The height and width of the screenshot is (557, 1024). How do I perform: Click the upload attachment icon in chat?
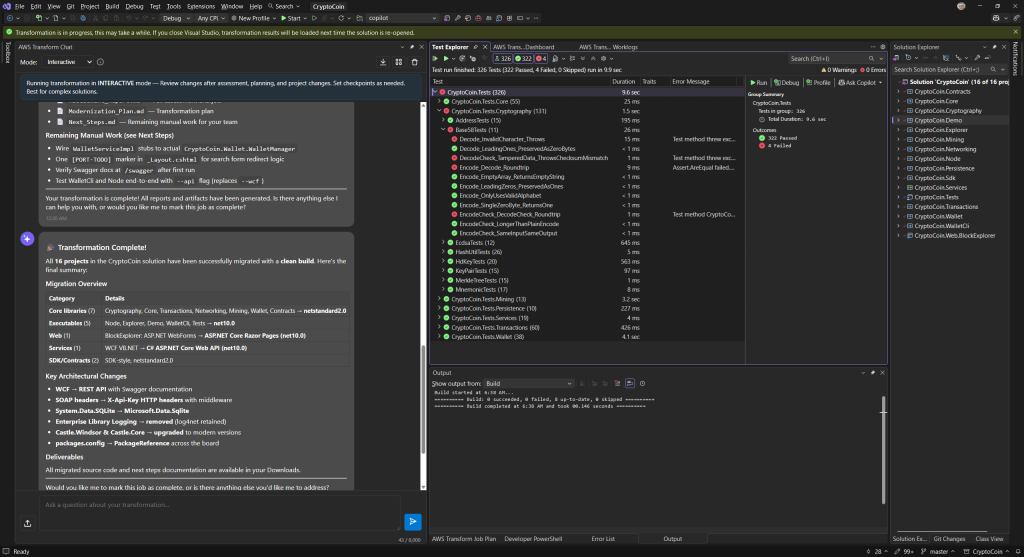(x=27, y=523)
